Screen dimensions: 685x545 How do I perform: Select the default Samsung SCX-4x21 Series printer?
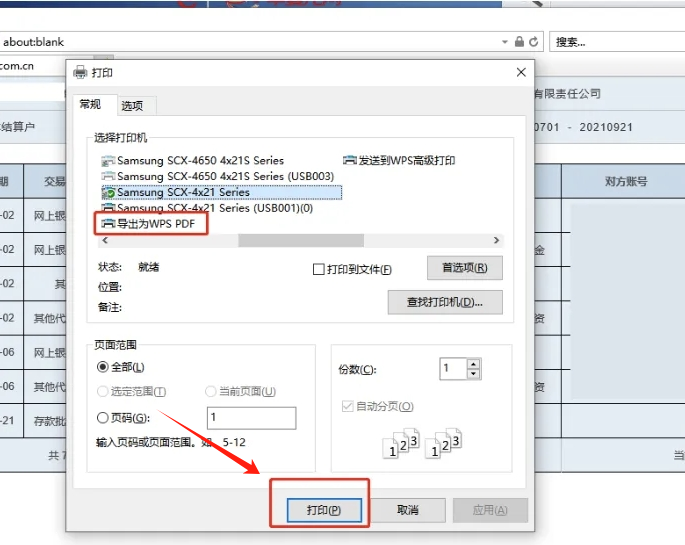coord(183,192)
